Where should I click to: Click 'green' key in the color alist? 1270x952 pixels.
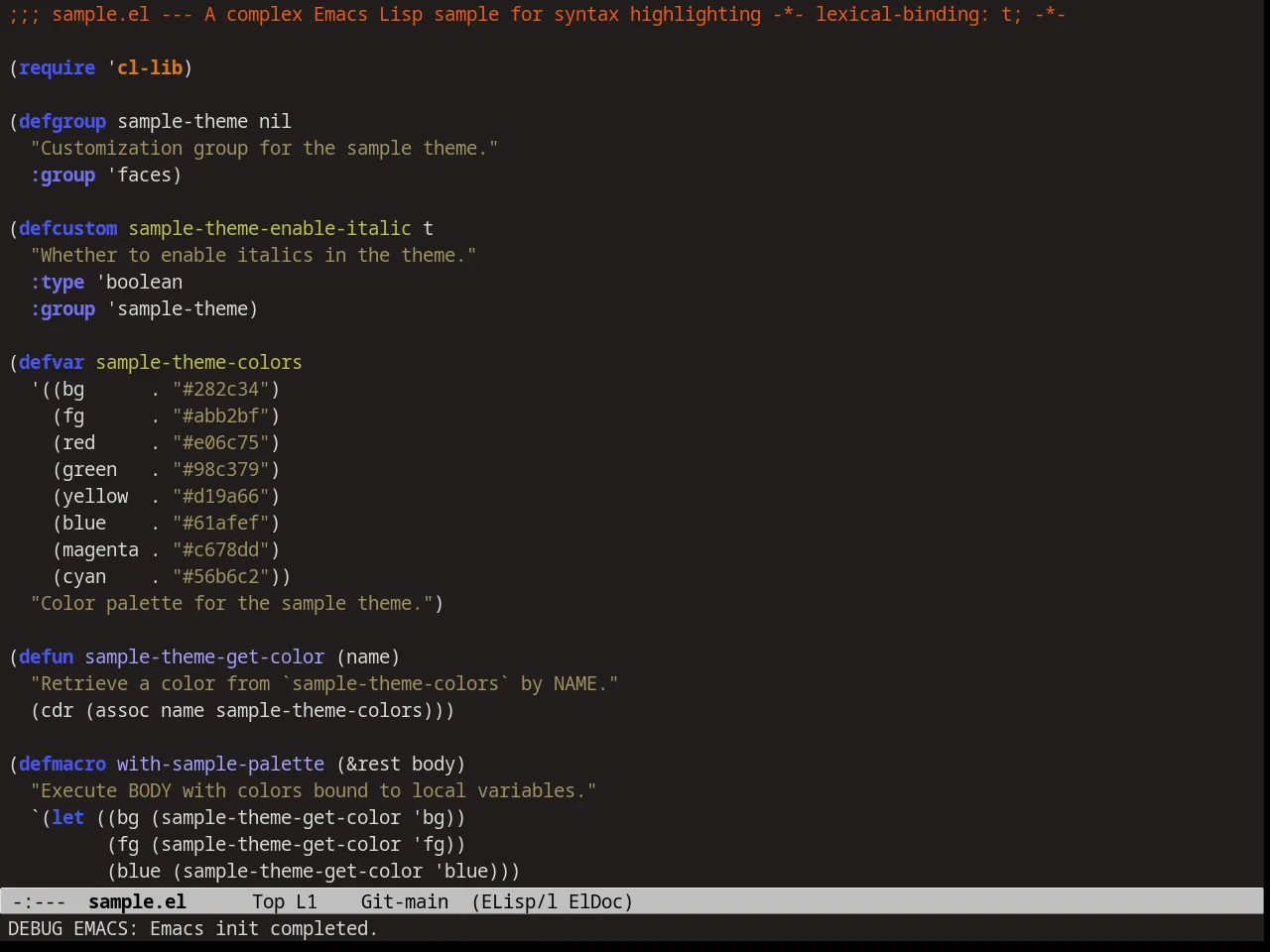click(x=90, y=469)
